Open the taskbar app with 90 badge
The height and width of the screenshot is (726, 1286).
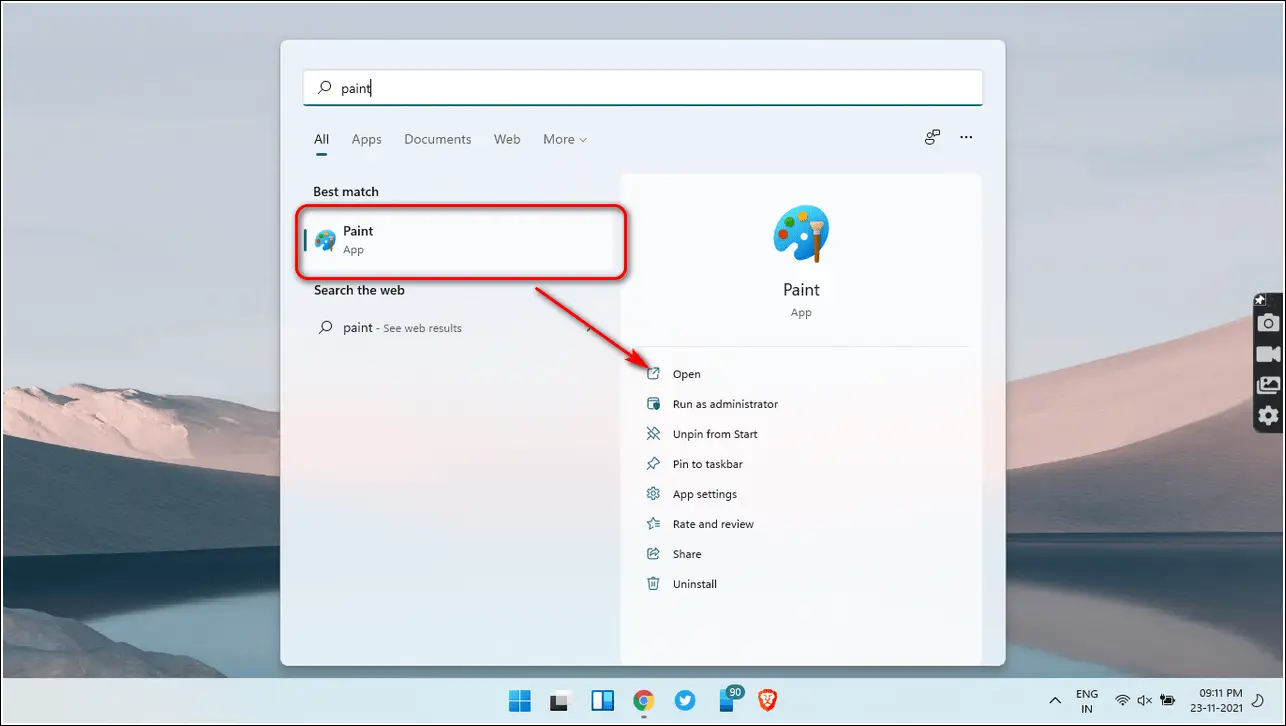729,699
